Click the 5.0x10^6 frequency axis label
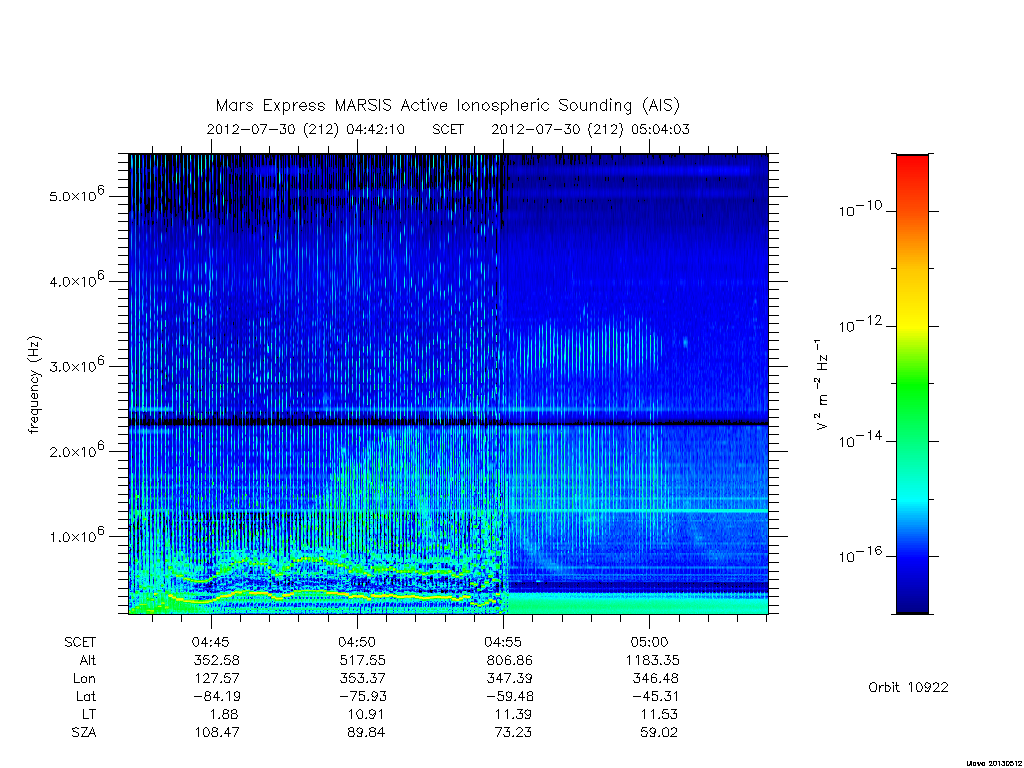Viewport: 1024px width, 768px height. pyautogui.click(x=77, y=195)
